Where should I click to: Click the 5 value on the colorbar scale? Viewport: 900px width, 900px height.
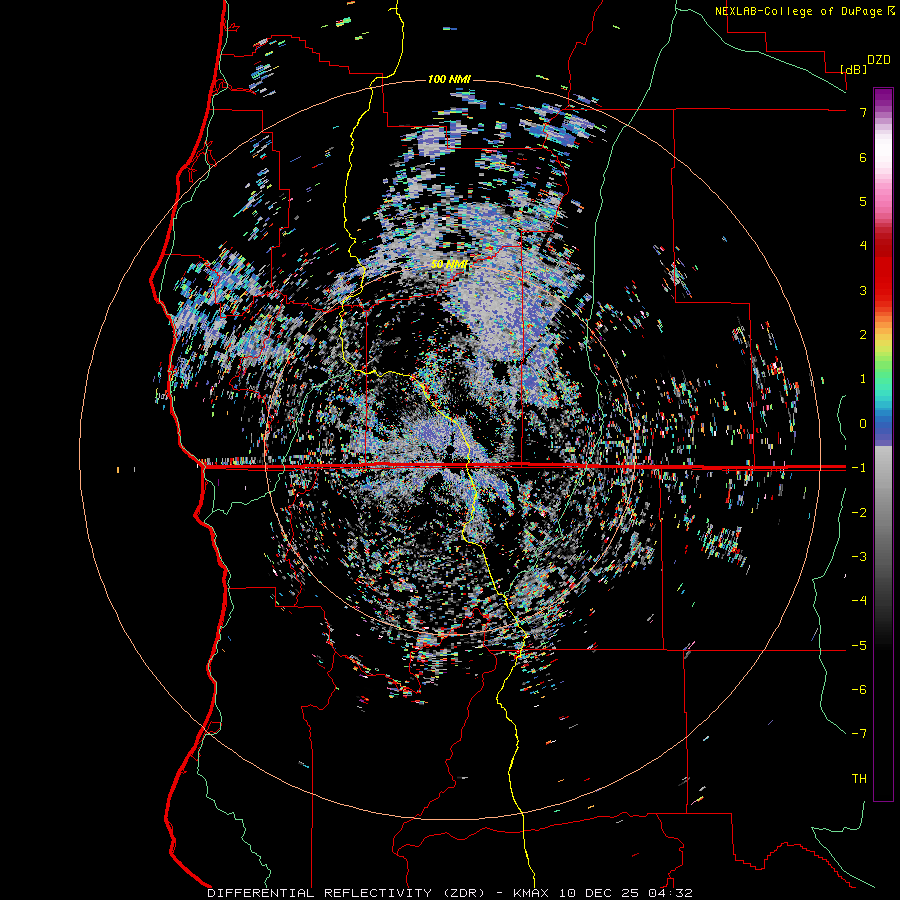coord(863,201)
